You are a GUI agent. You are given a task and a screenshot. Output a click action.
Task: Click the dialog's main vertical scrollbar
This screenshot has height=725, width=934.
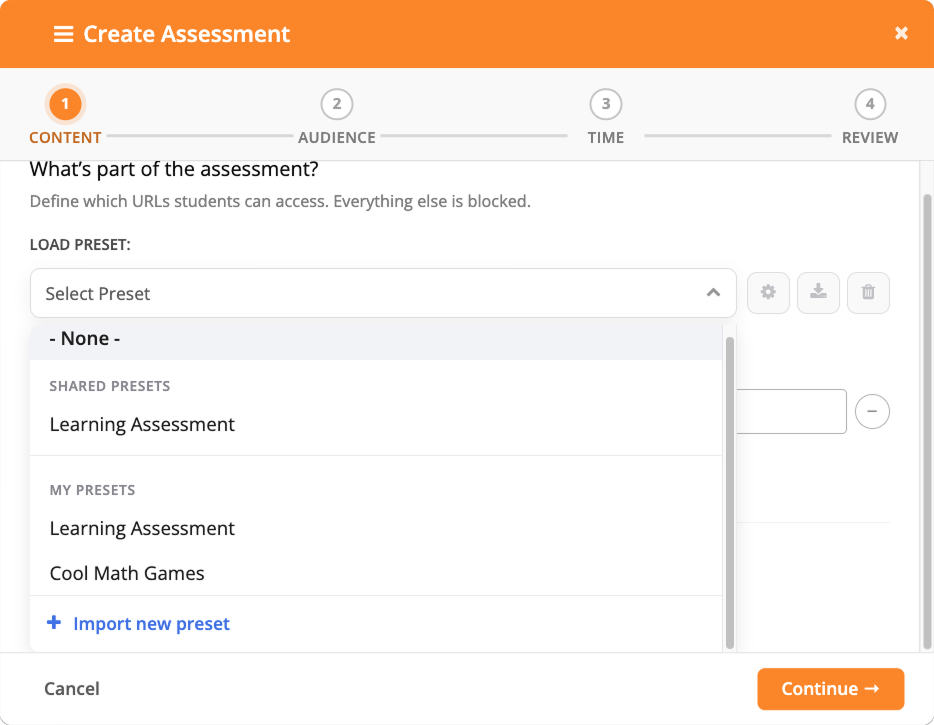927,422
